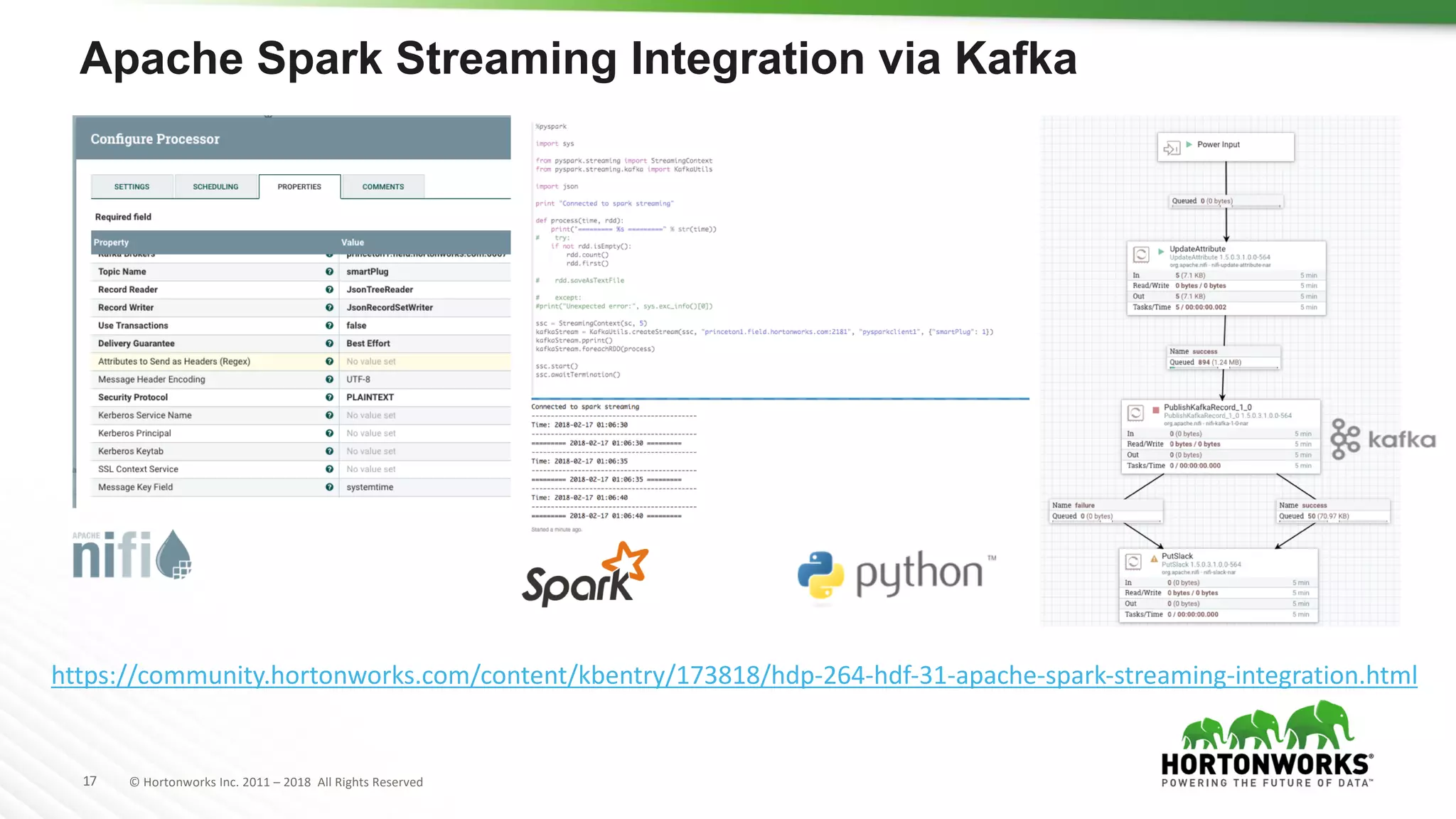Image resolution: width=1456 pixels, height=819 pixels.
Task: Click the Security Protocol value PLAINTEXT
Action: click(x=370, y=397)
